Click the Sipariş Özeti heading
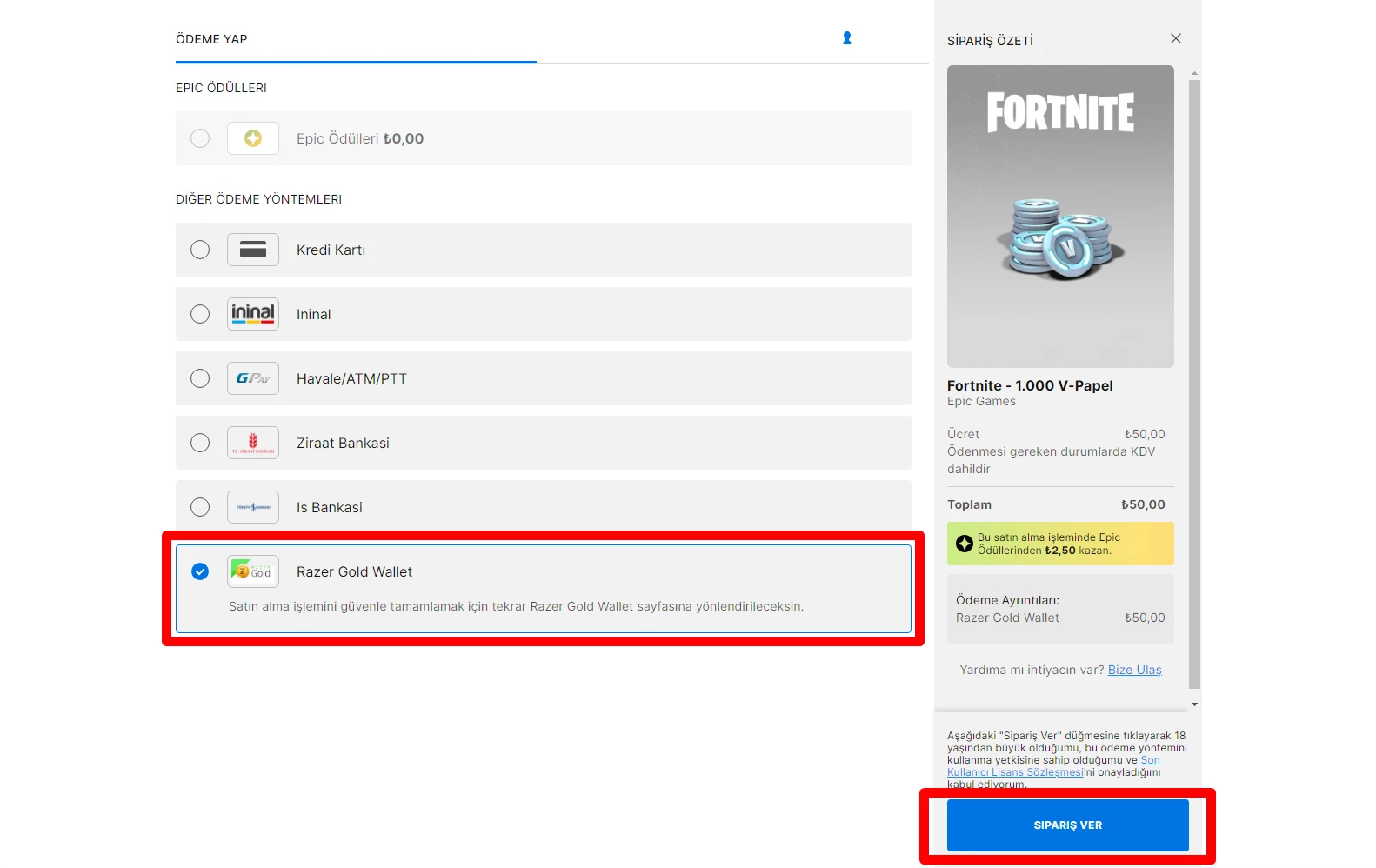 990,41
